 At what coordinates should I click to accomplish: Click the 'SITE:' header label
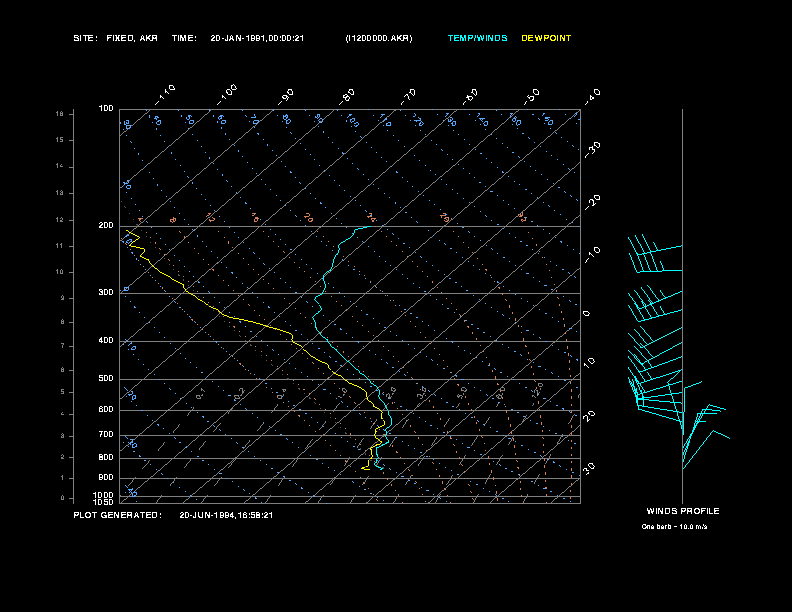(x=85, y=38)
